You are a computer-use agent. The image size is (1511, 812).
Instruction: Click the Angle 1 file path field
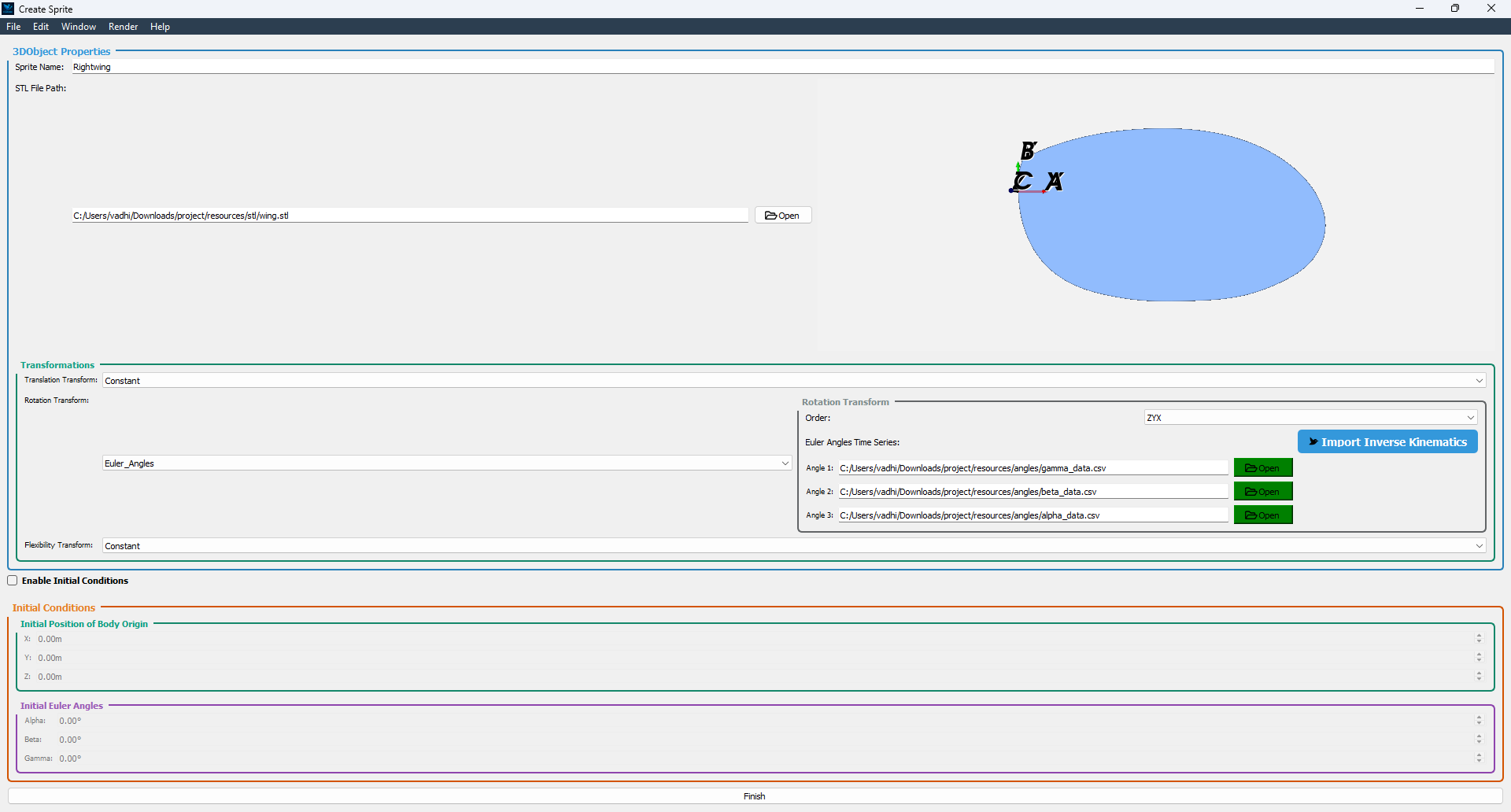pyautogui.click(x=1033, y=468)
